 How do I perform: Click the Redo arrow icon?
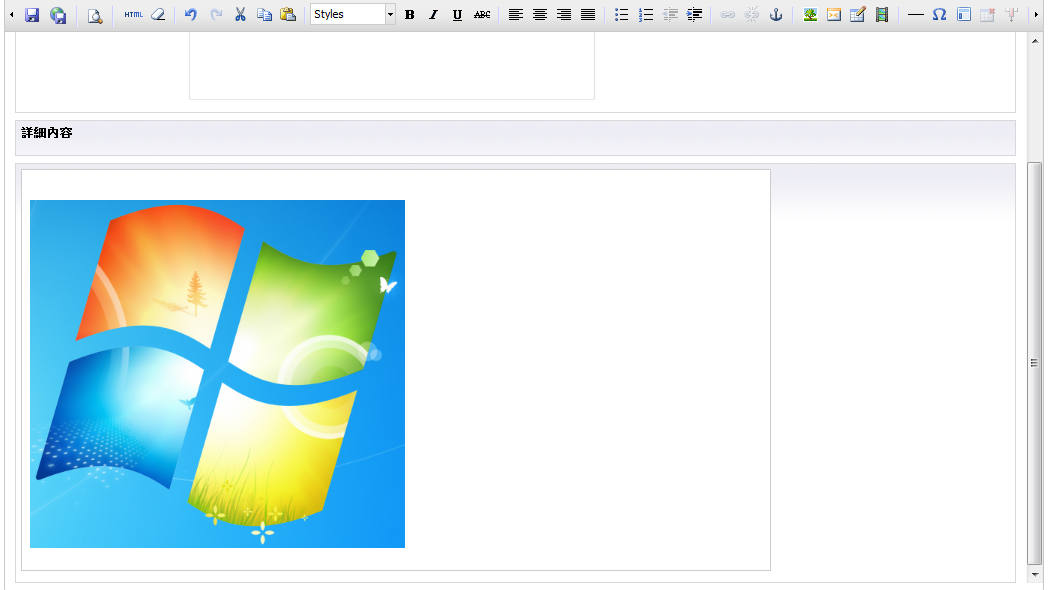point(216,14)
